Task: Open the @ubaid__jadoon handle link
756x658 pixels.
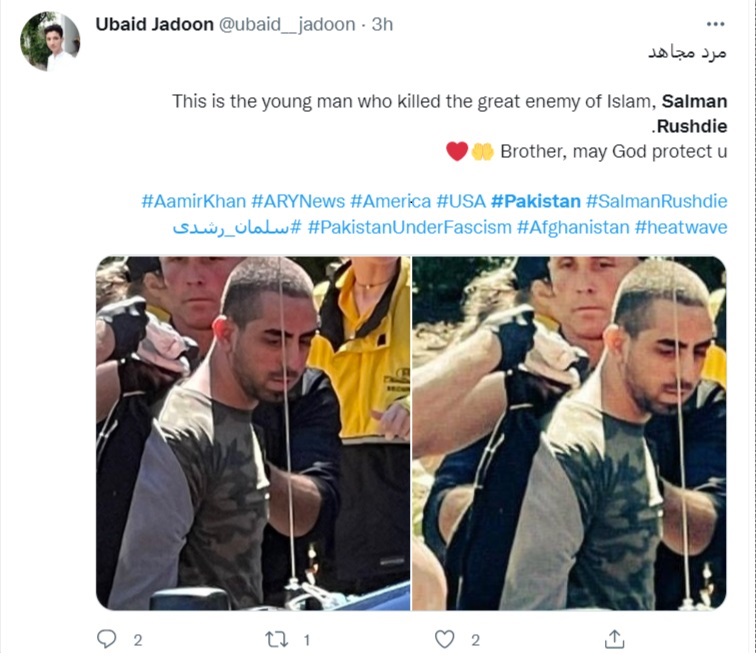Action: coord(287,25)
